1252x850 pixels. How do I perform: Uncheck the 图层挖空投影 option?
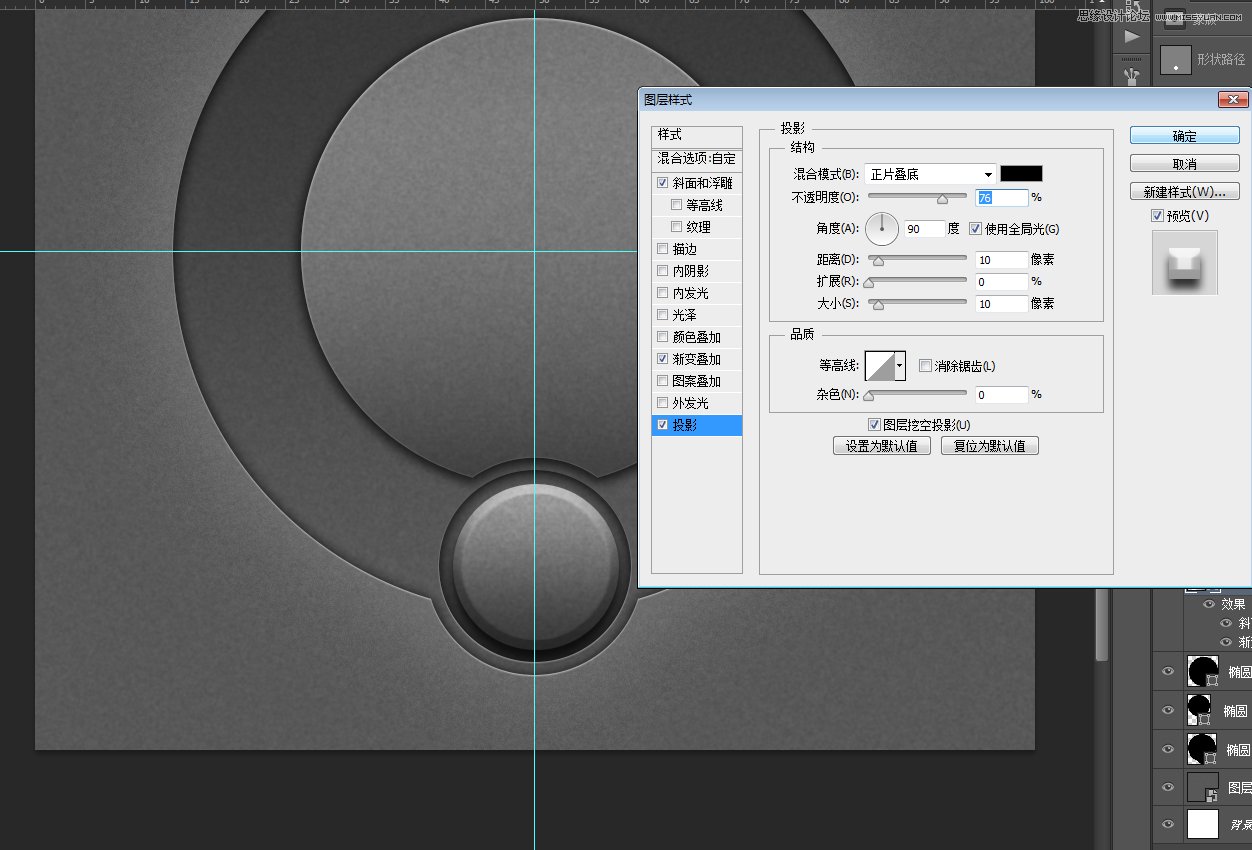point(874,424)
